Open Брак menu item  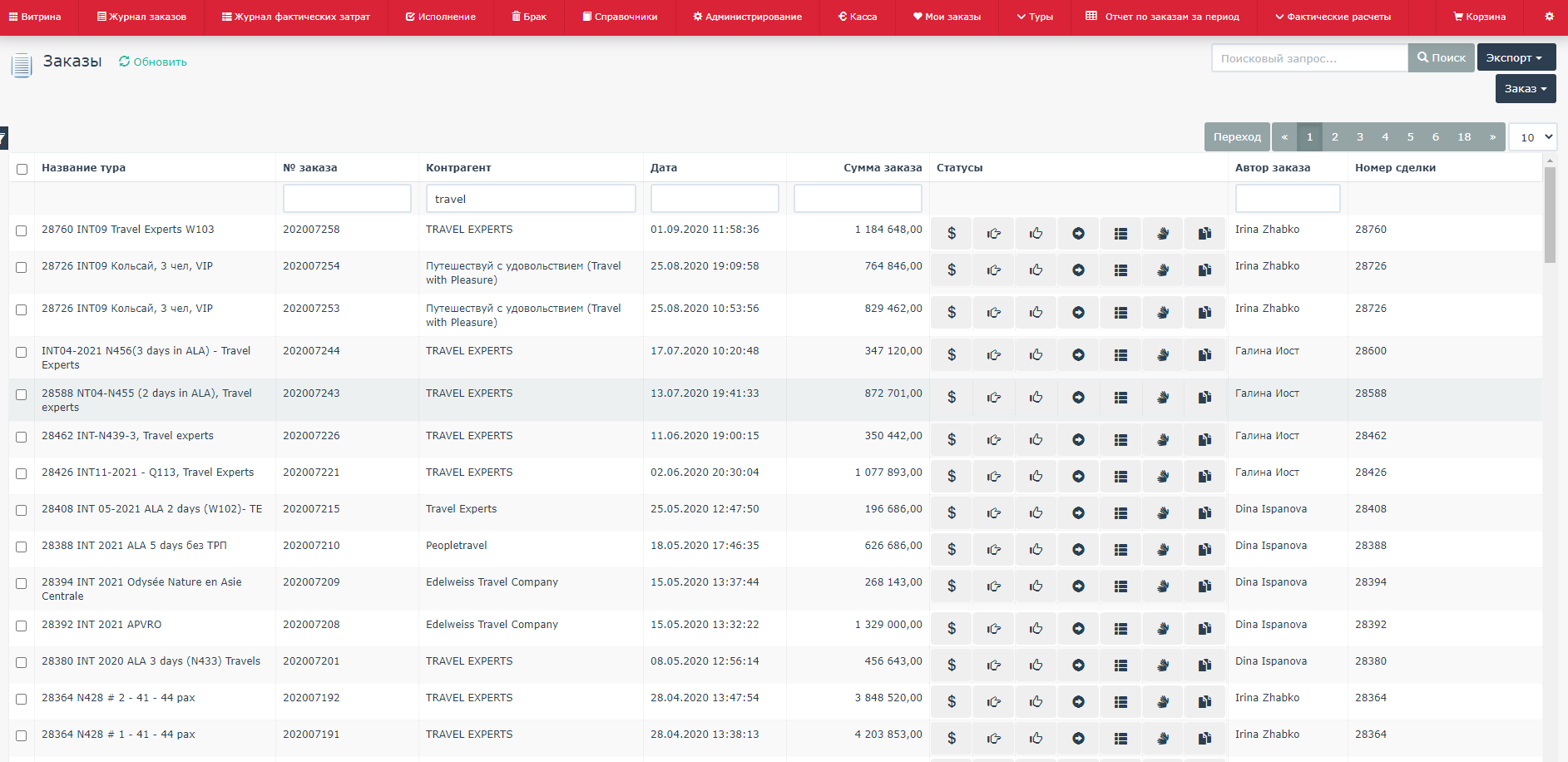[x=529, y=17]
